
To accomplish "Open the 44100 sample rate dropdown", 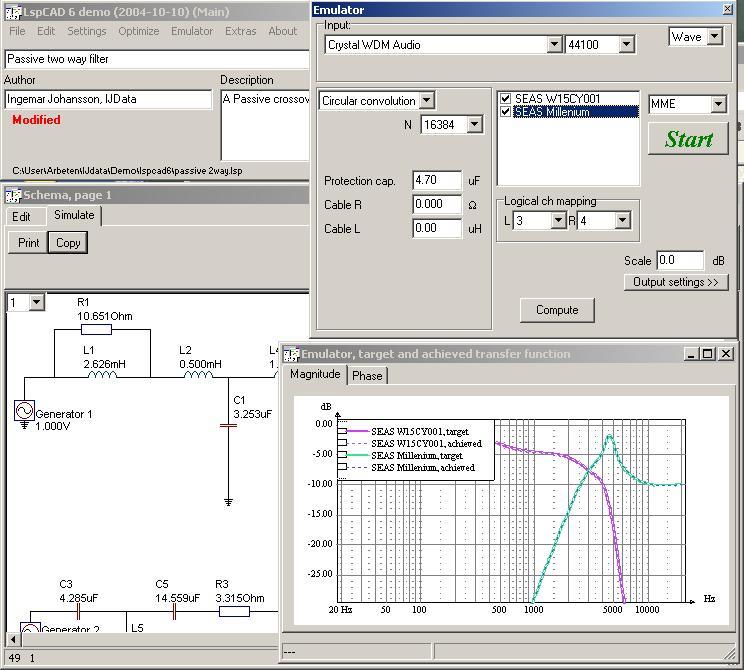I will pyautogui.click(x=626, y=45).
